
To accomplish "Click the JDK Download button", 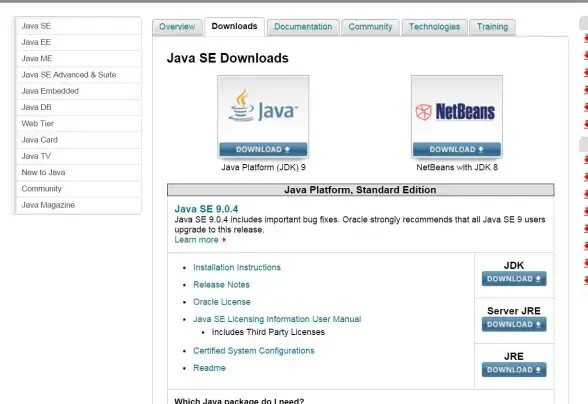I will tap(514, 279).
